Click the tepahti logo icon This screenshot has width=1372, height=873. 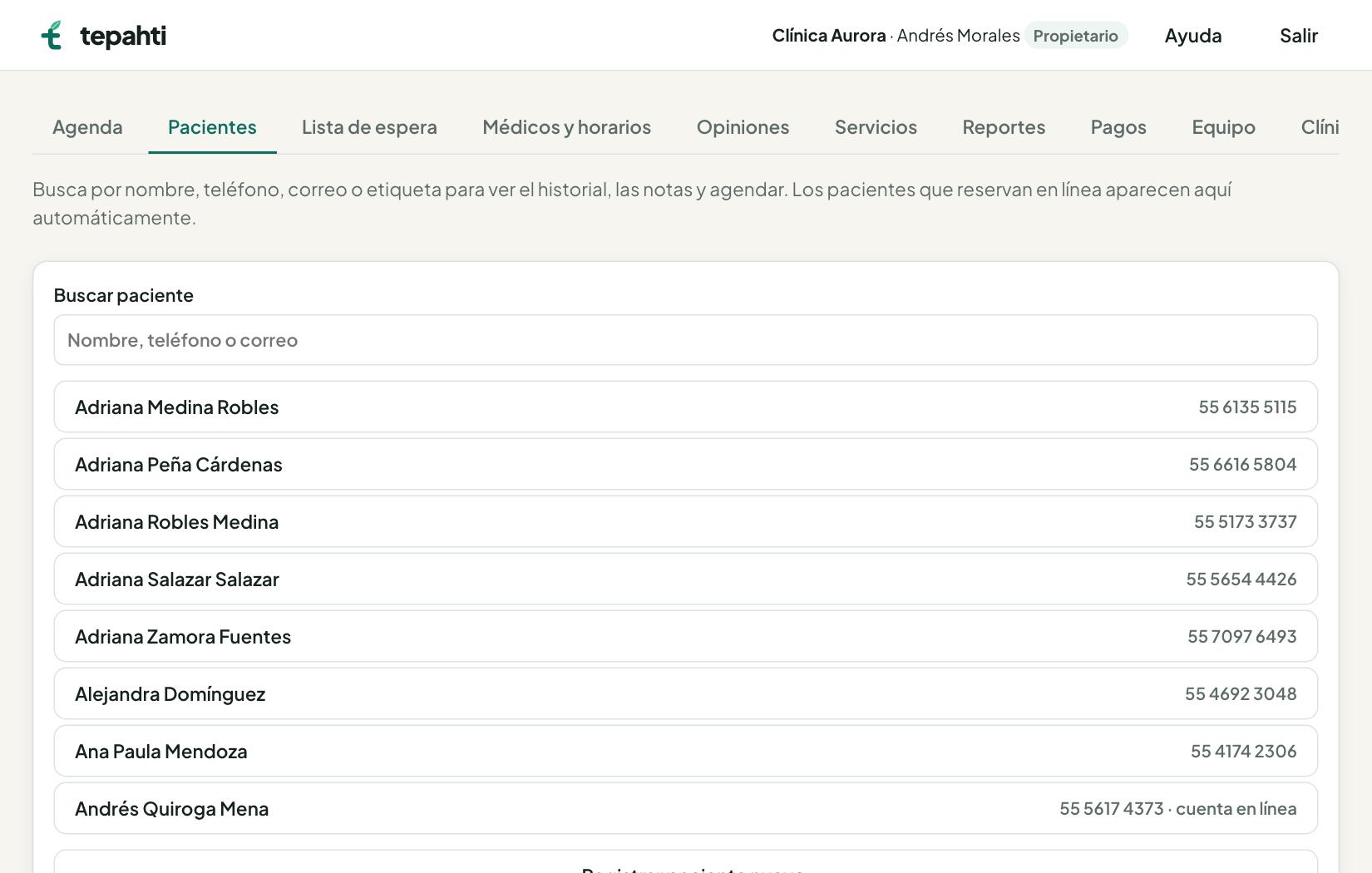click(52, 35)
